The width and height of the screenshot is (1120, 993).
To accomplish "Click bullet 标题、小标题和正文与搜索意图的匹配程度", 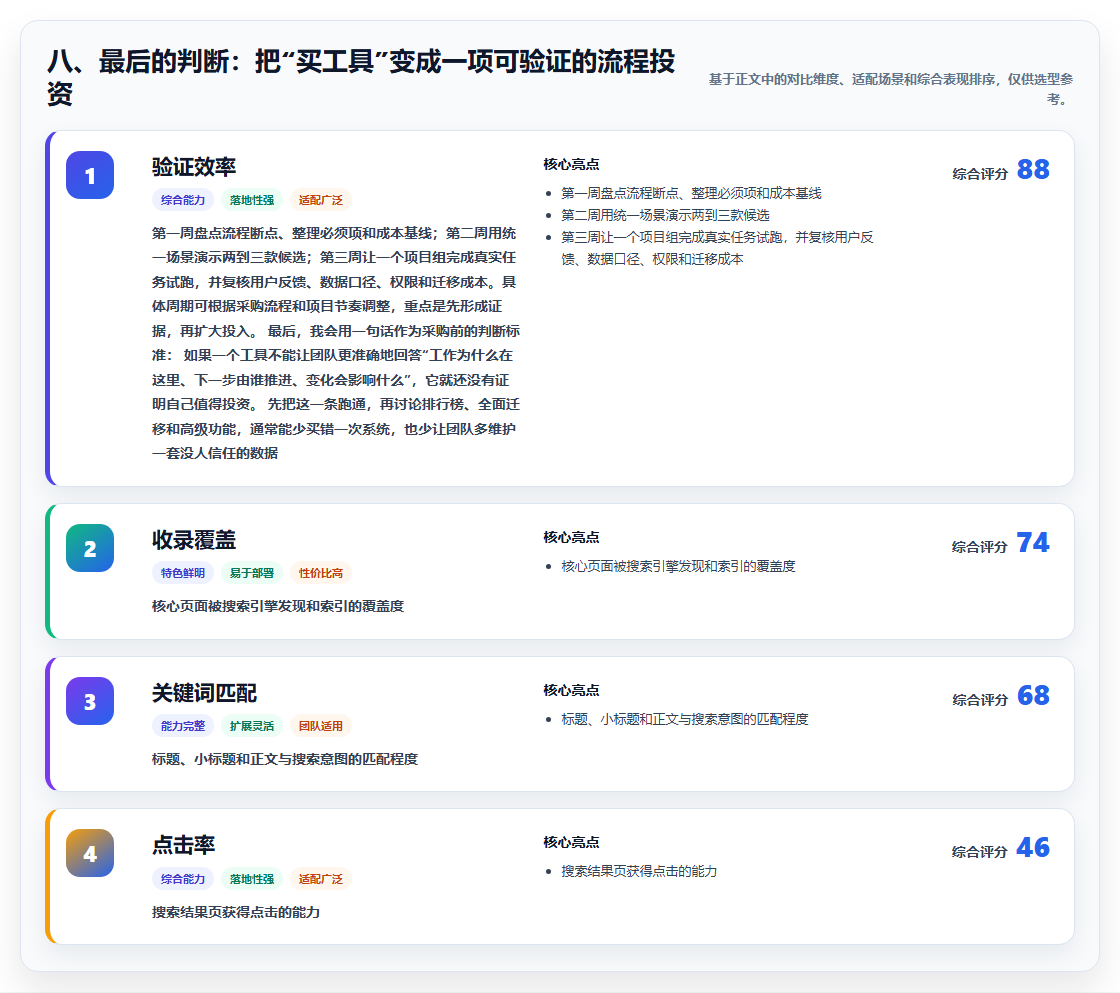I will (x=684, y=719).
